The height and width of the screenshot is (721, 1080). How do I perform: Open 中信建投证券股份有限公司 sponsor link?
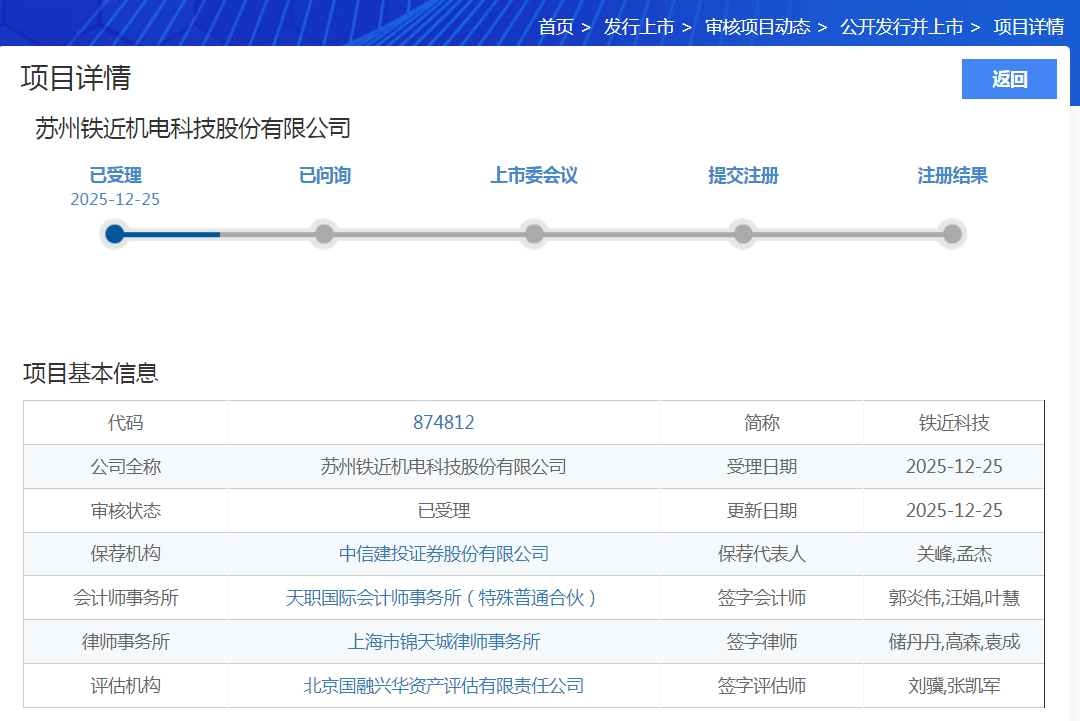pos(443,554)
